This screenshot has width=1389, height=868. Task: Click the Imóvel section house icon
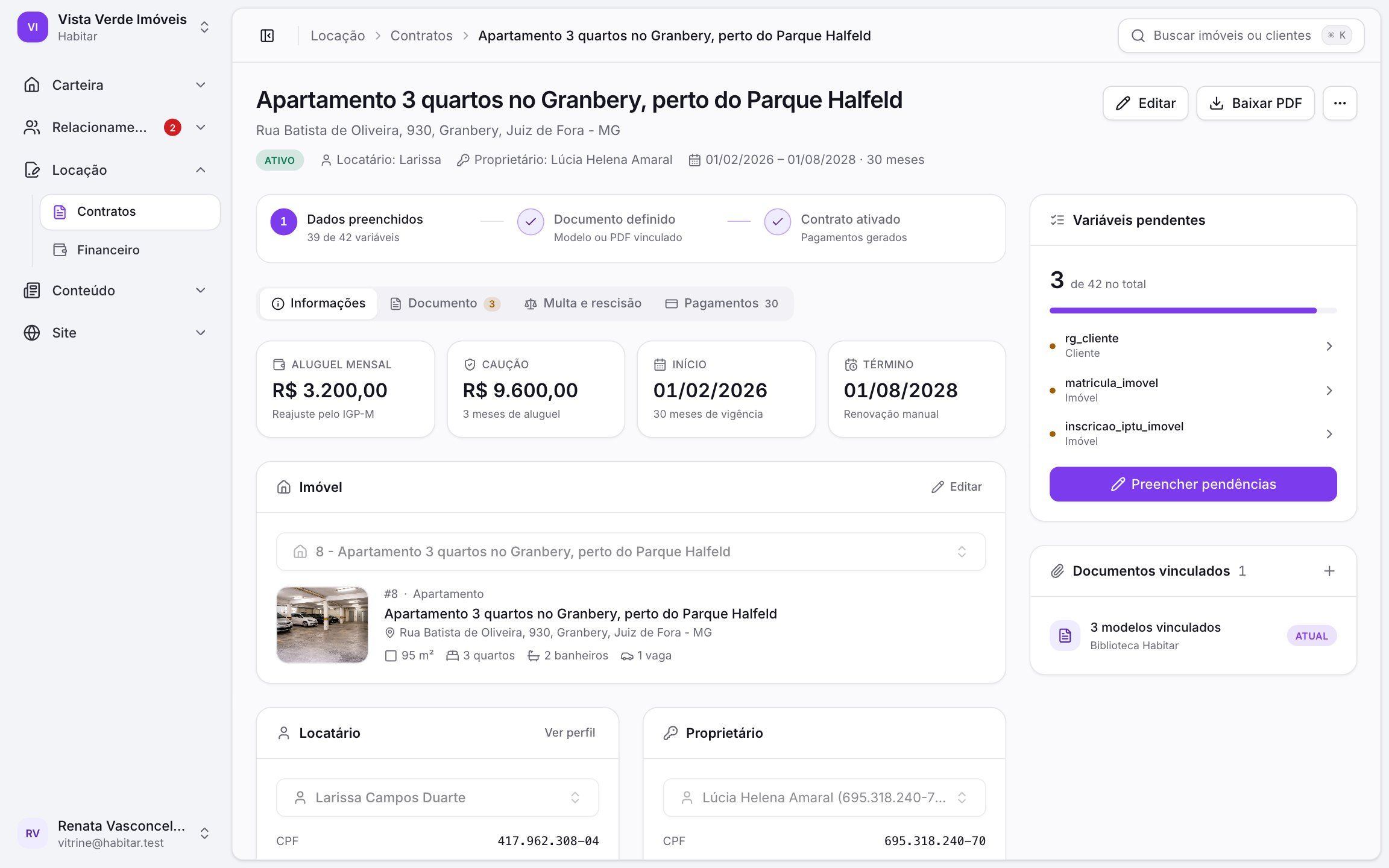click(x=283, y=487)
